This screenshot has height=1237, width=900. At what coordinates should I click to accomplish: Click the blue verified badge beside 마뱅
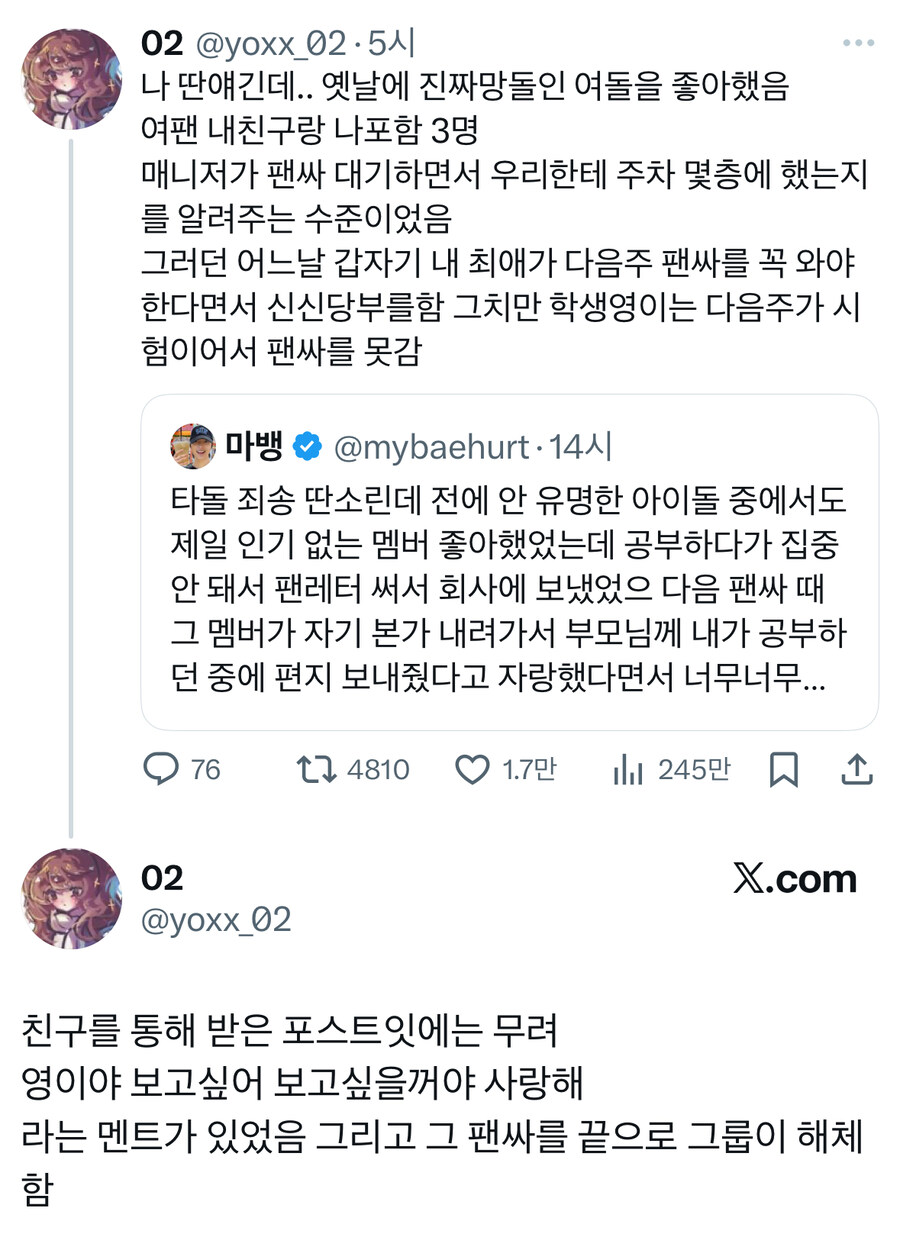[307, 446]
